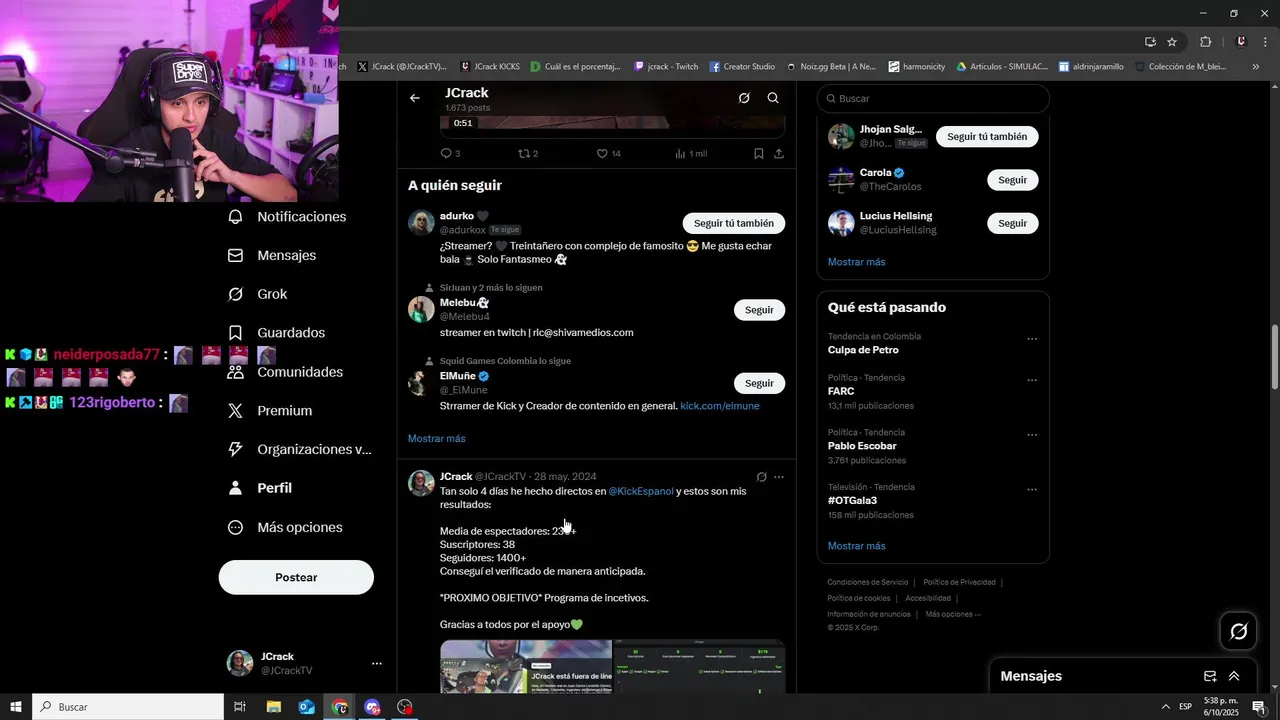Open Chrome extensions puzzle icon
1280x720 pixels.
pyautogui.click(x=1205, y=42)
